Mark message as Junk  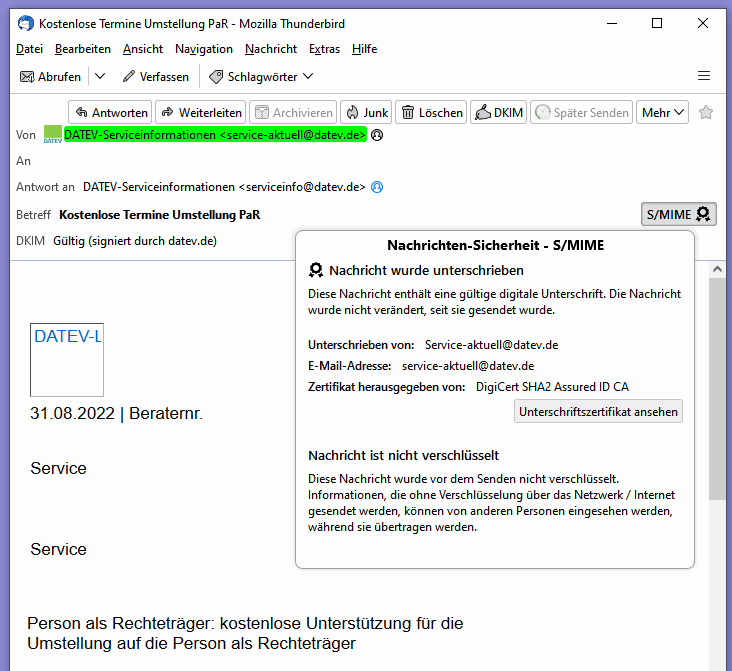pyautogui.click(x=366, y=113)
